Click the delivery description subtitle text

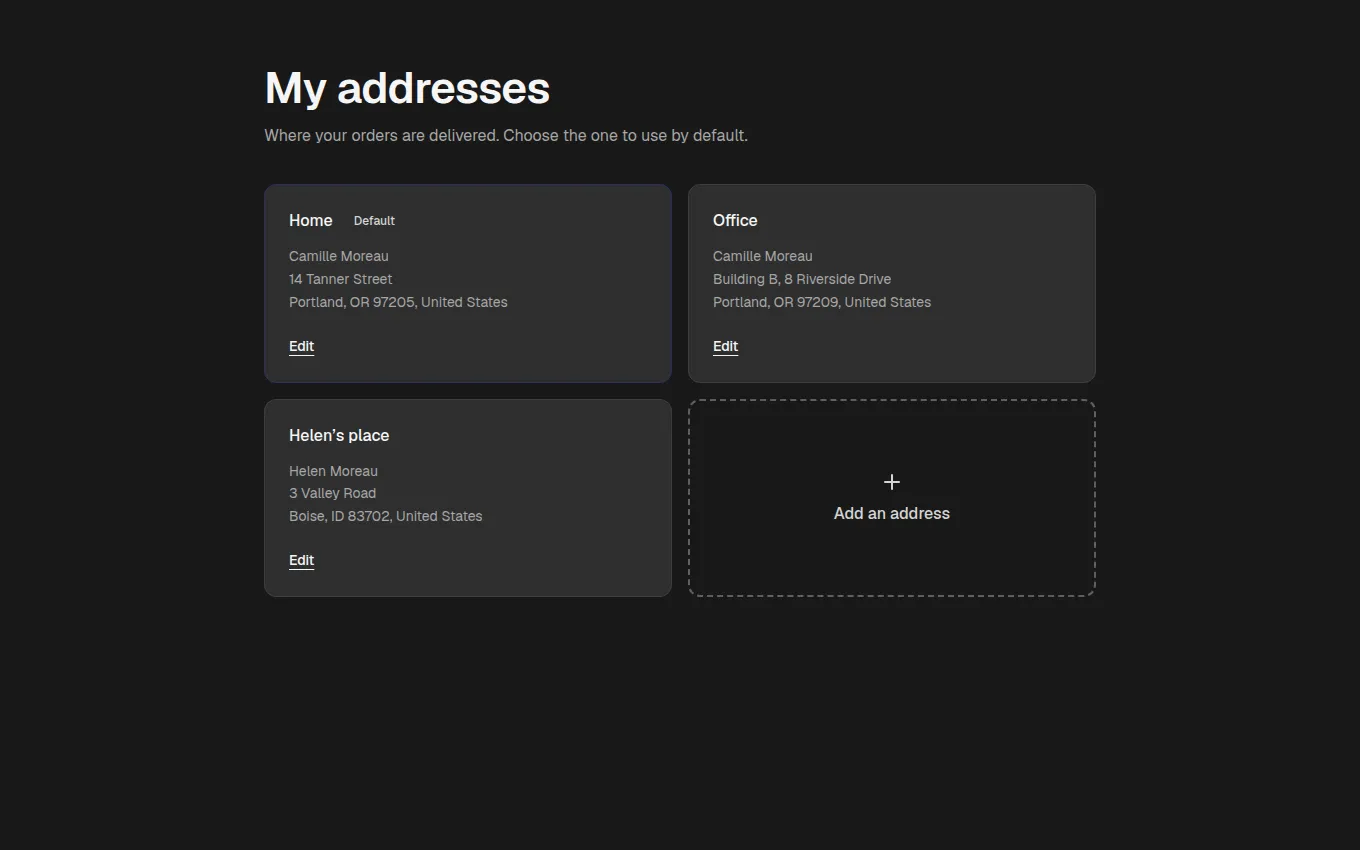pos(506,135)
